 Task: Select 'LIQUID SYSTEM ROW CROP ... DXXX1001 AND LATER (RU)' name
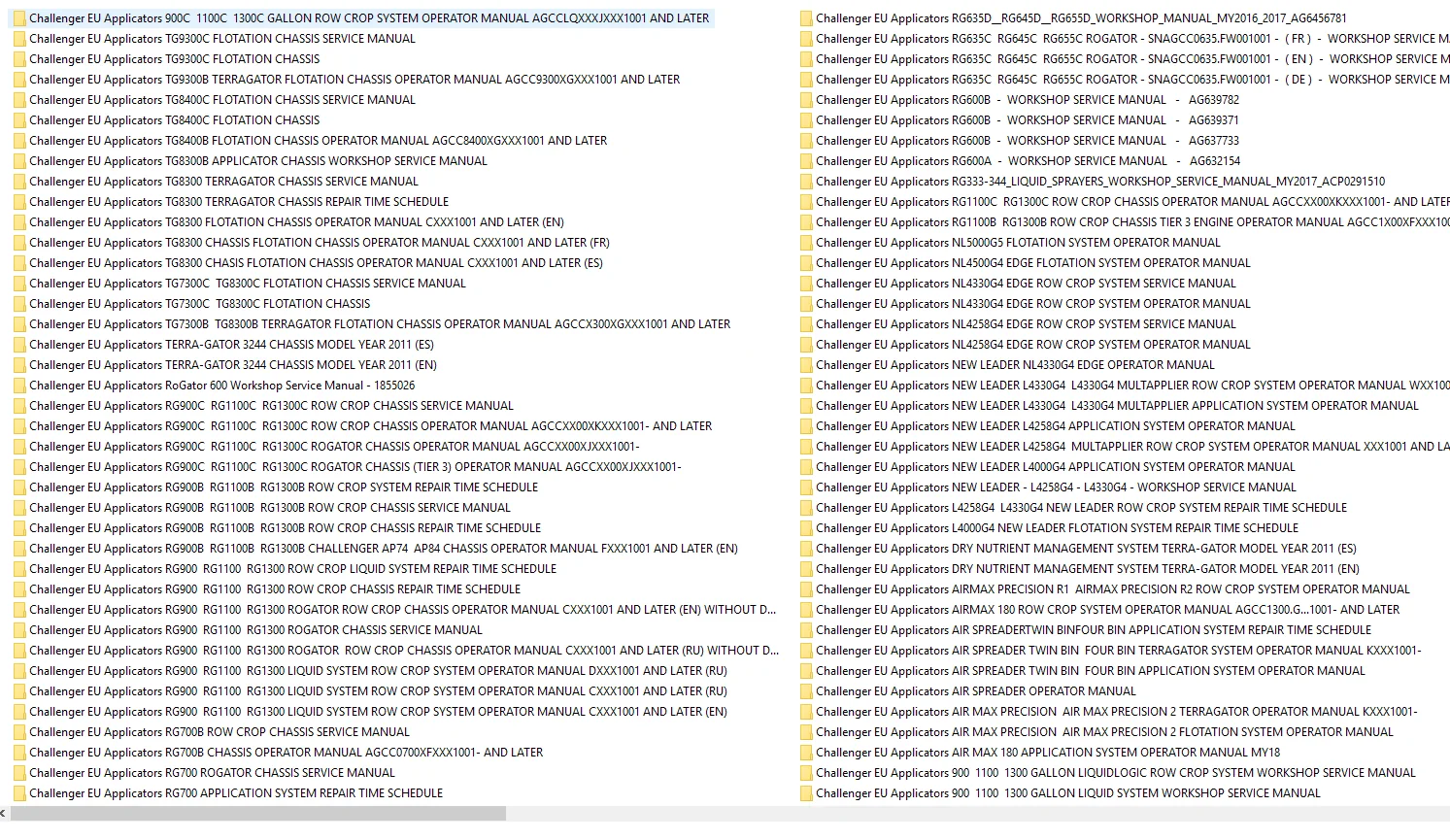coord(378,671)
